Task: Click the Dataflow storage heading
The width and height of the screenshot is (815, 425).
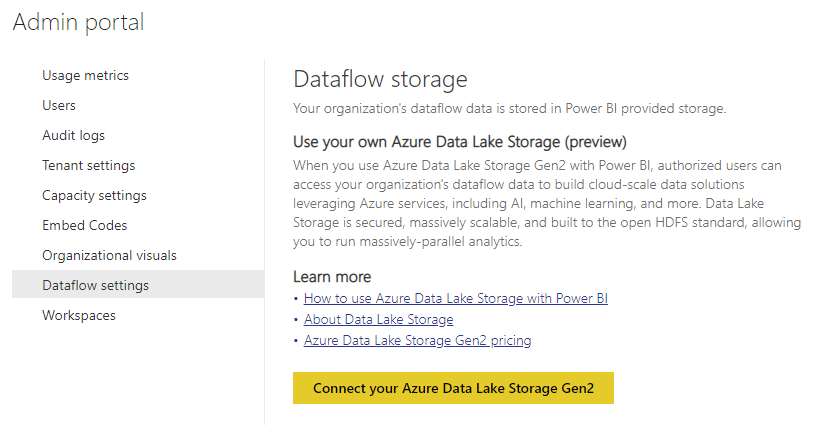Action: (380, 80)
